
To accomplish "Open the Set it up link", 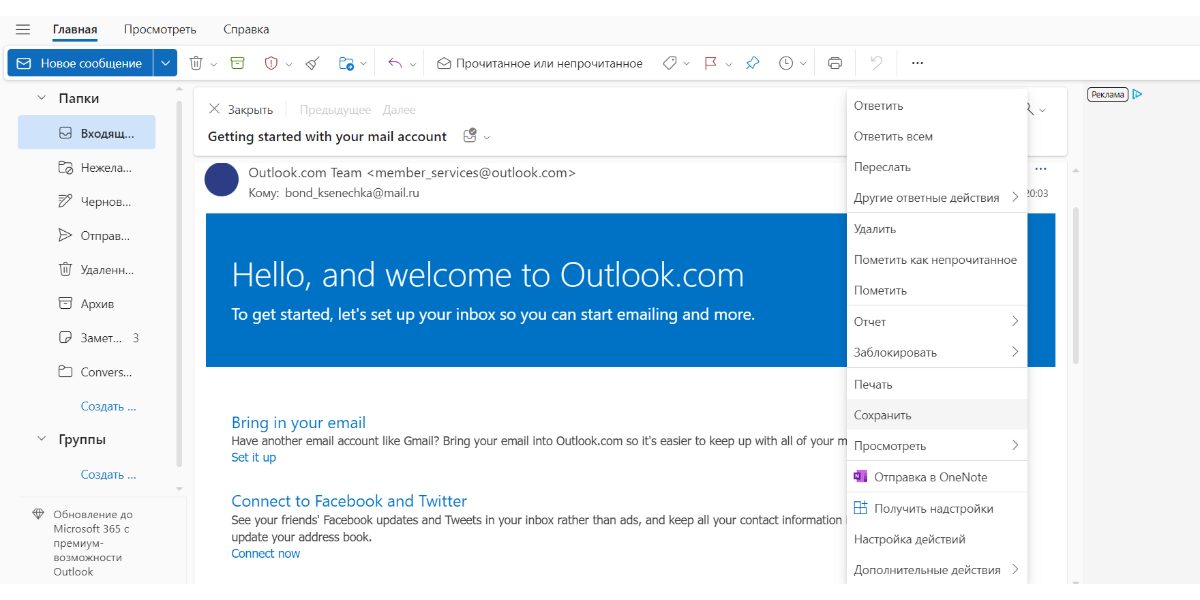I will (x=253, y=457).
